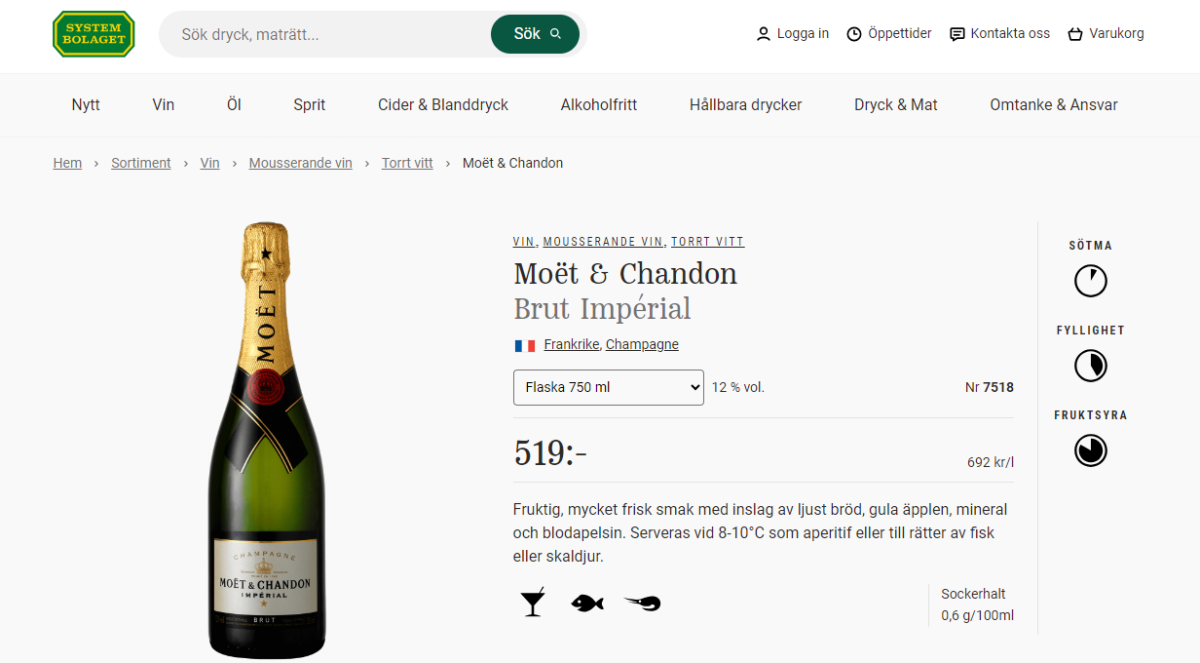Select the Alkoholfritt menu item
Viewport: 1200px width, 663px height.
click(598, 105)
